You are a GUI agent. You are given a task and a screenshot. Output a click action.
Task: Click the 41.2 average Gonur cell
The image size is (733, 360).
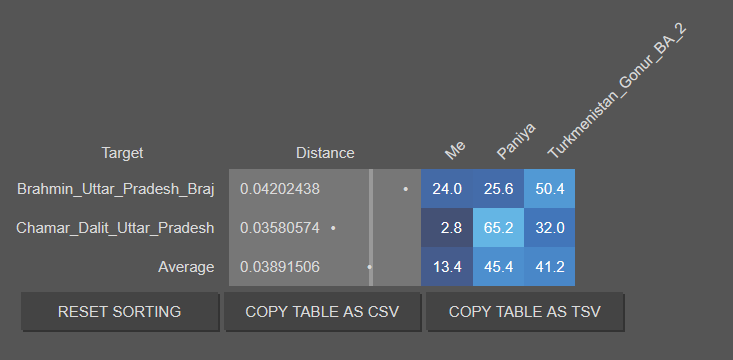click(550, 267)
